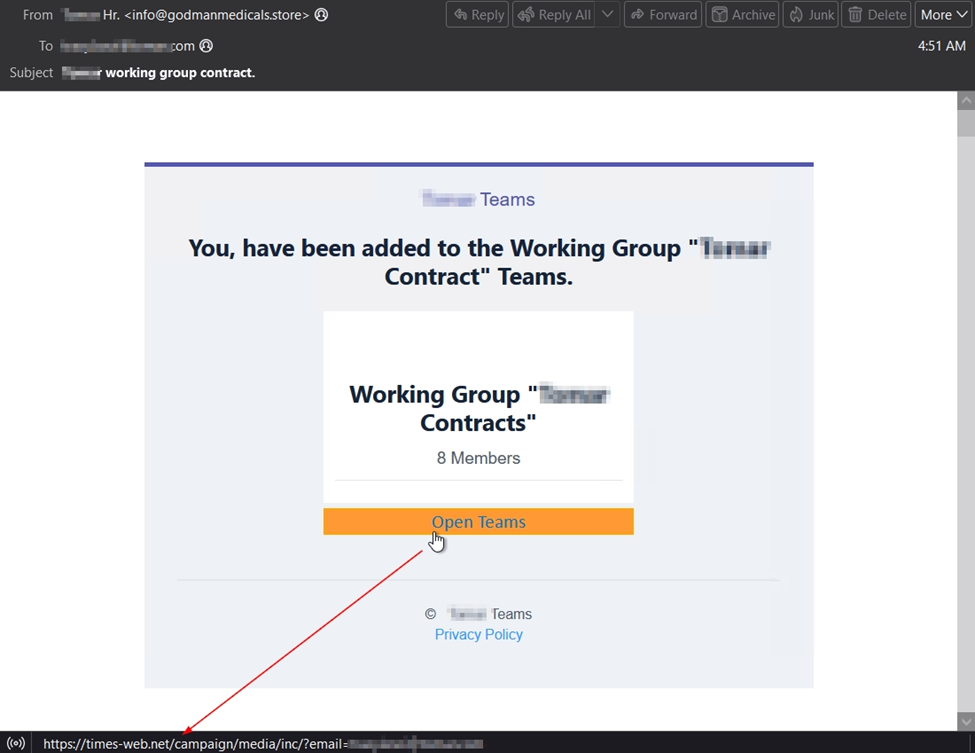Viewport: 975px width, 753px height.
Task: Archive this email
Action: click(742, 15)
